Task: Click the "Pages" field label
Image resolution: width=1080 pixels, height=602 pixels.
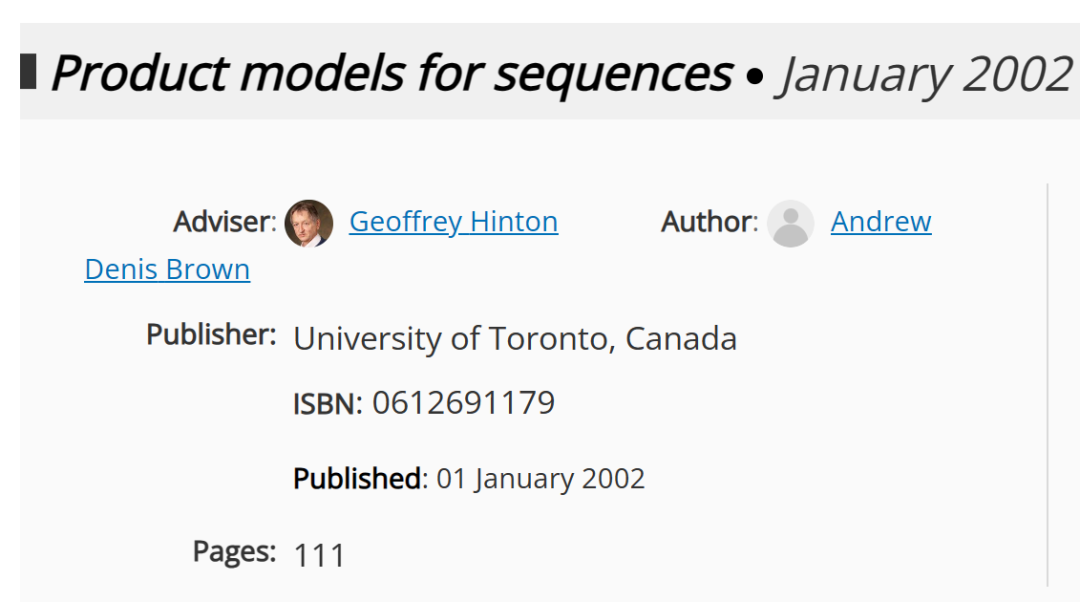Action: coord(234,552)
